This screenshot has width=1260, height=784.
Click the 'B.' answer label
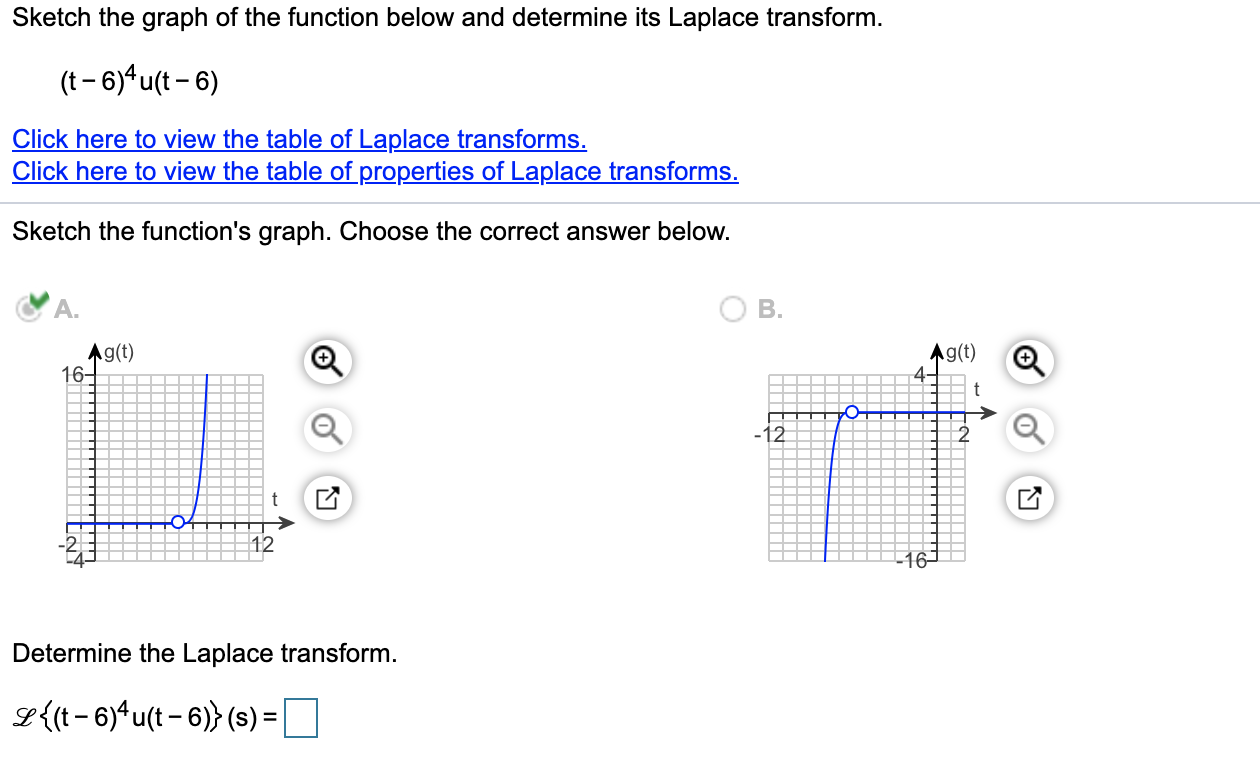768,310
